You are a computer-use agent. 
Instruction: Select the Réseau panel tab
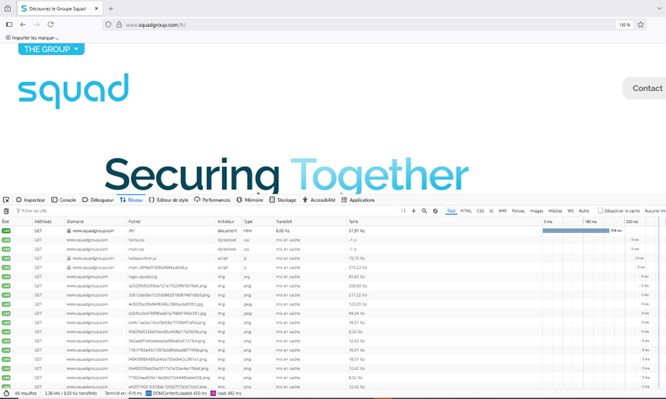(x=131, y=200)
